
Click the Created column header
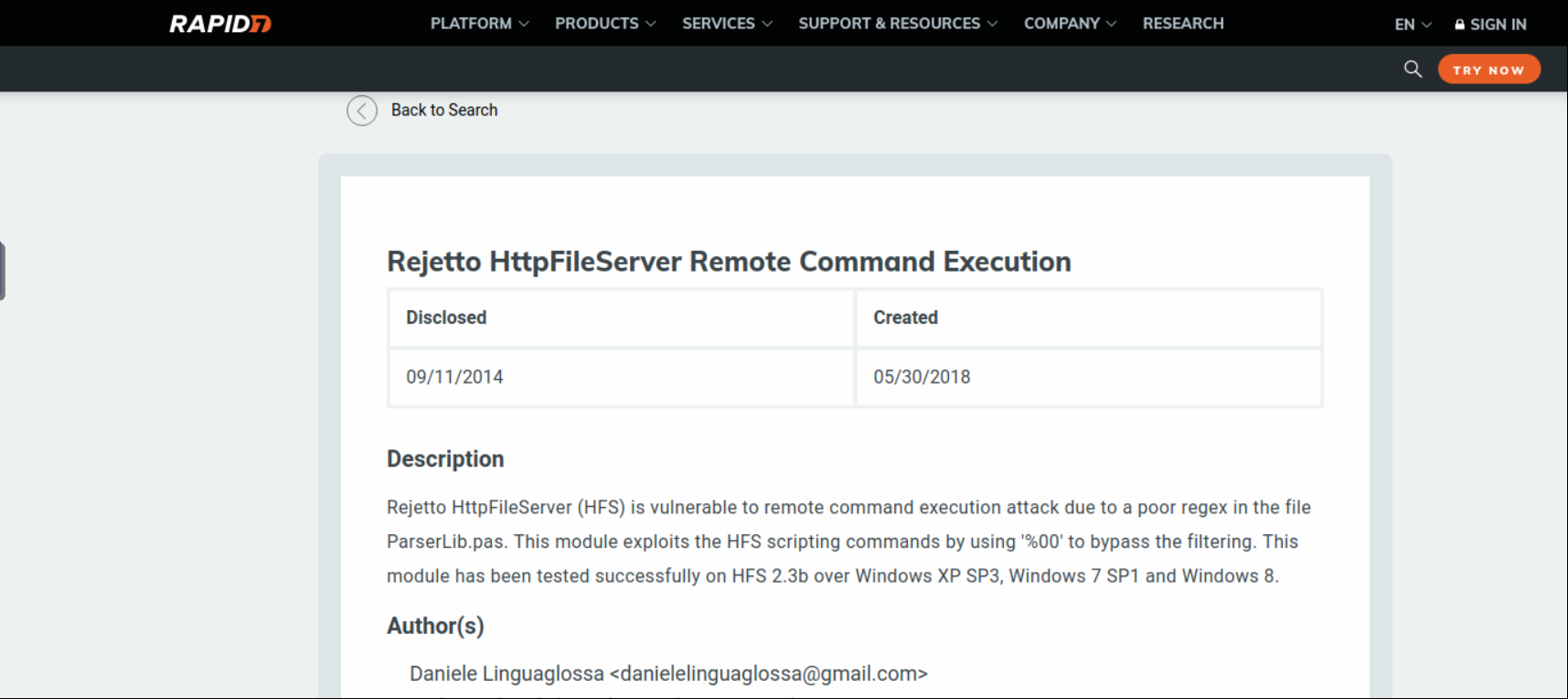pos(905,317)
